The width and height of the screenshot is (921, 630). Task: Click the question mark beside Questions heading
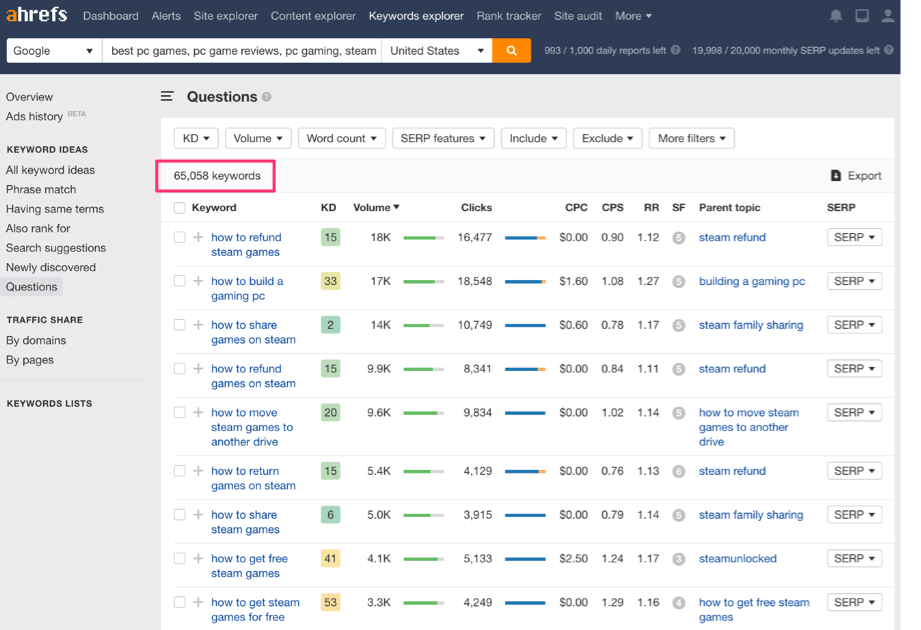pos(267,97)
